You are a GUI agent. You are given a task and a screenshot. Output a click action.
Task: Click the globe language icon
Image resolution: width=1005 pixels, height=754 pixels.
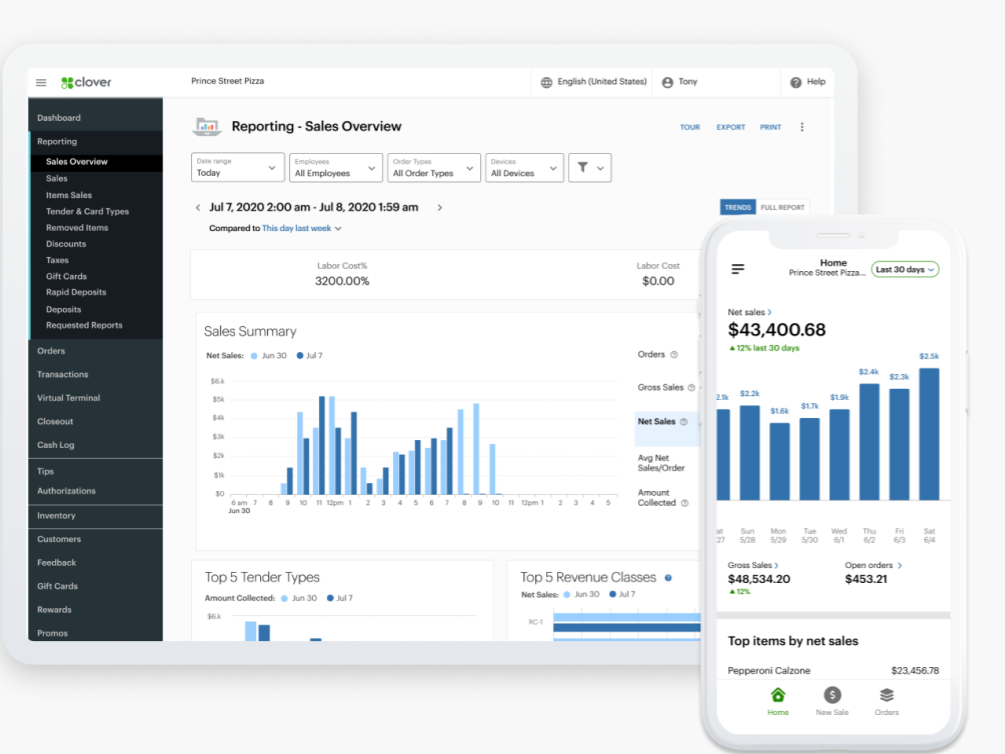546,82
